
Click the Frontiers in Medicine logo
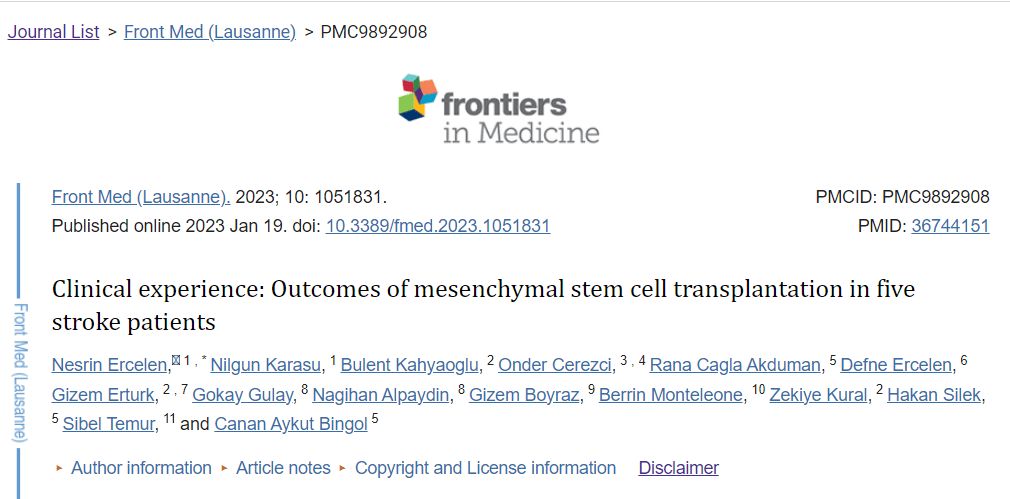click(498, 110)
